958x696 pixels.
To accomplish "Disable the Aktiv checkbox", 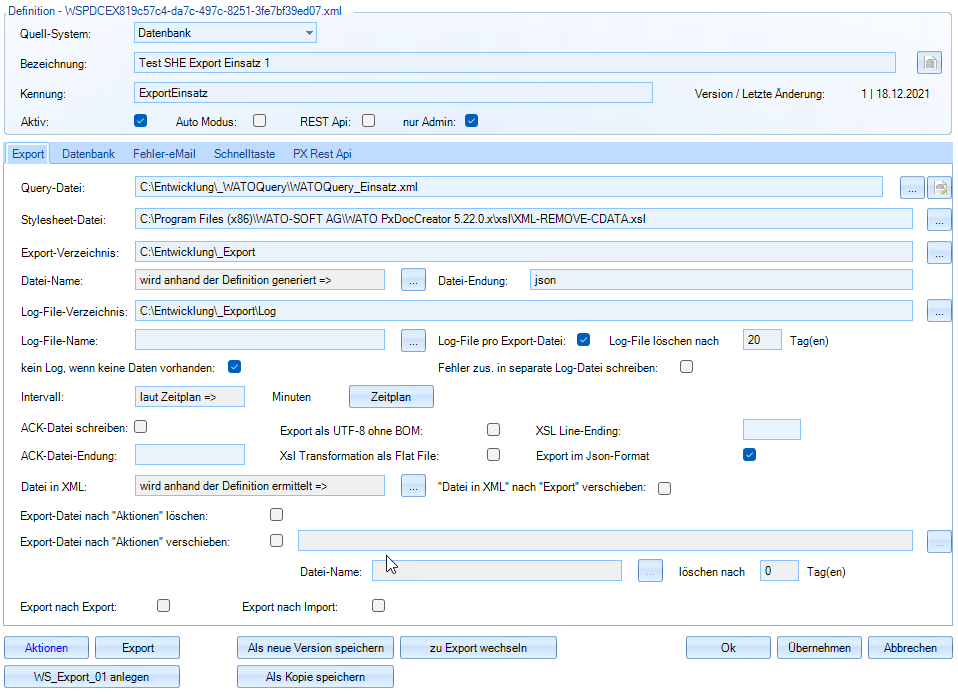I will [x=141, y=121].
